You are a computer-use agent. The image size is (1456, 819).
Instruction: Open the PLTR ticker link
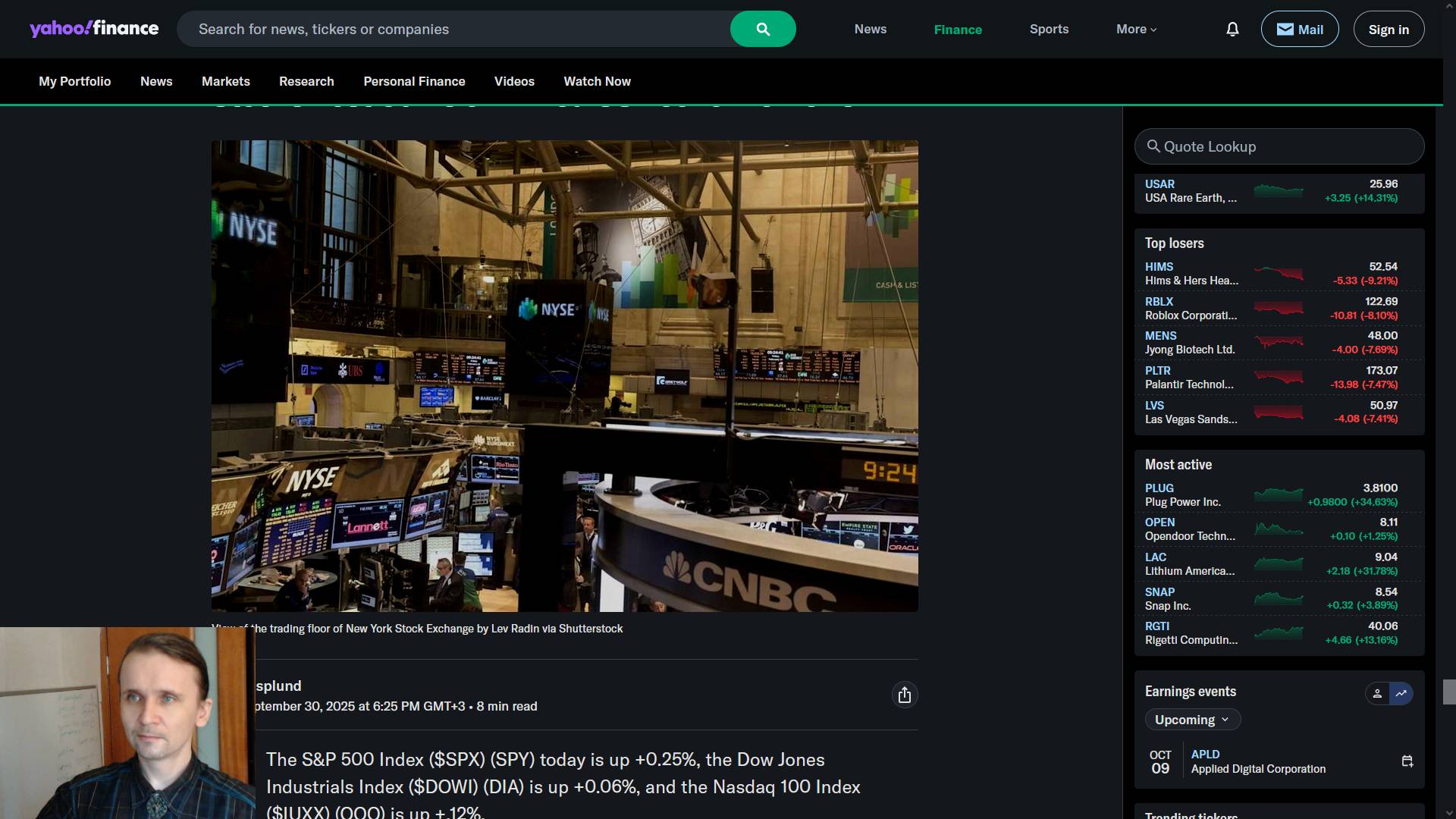tap(1157, 370)
